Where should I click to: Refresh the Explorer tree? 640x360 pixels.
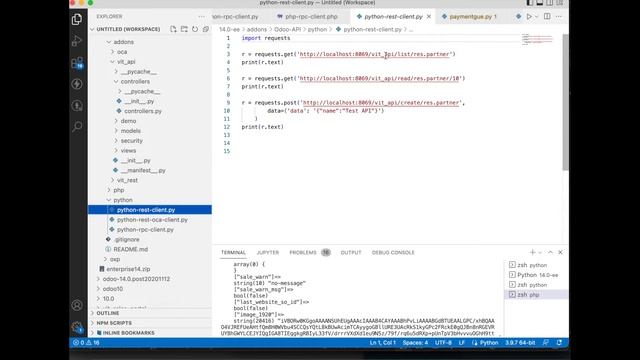(x=195, y=29)
